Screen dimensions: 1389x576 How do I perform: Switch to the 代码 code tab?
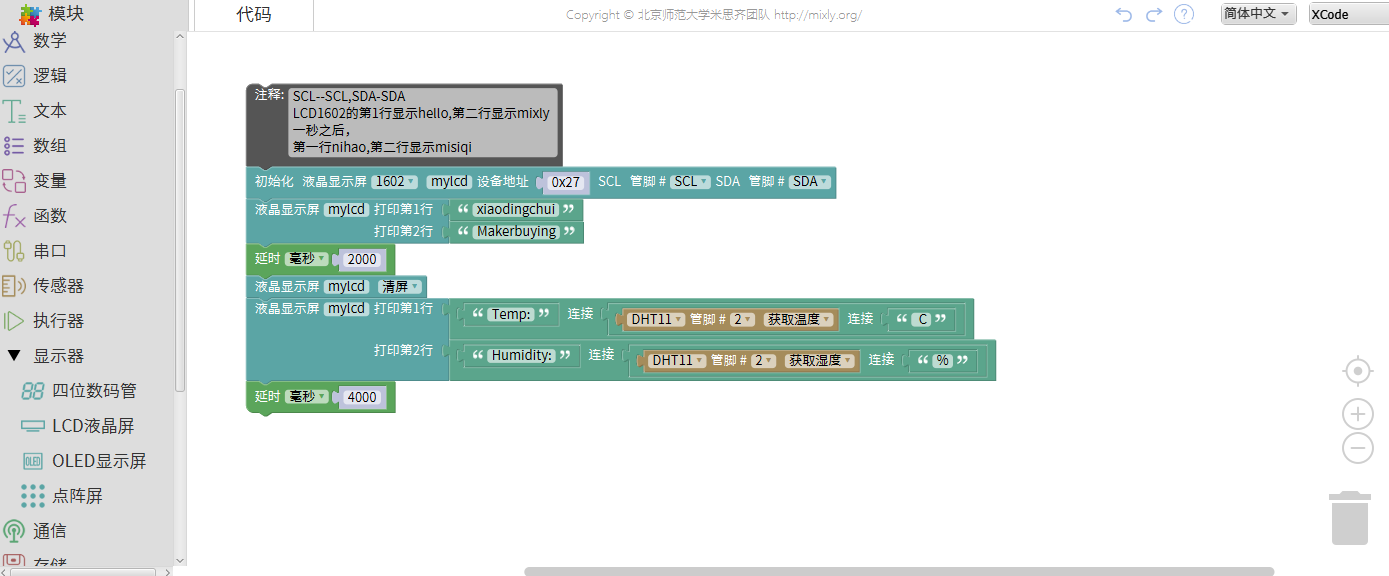pyautogui.click(x=253, y=15)
